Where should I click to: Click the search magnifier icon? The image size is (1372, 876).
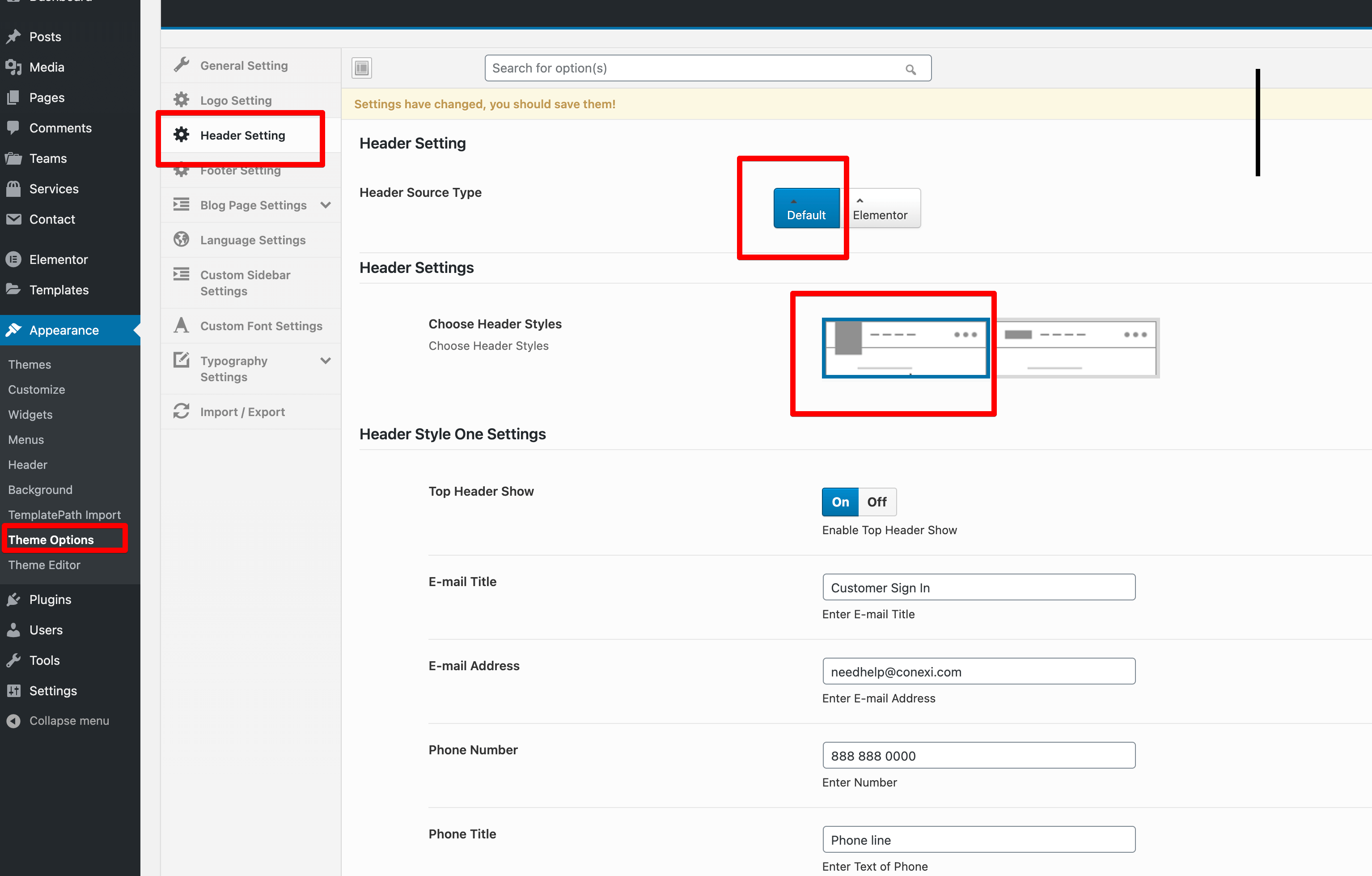coord(910,69)
